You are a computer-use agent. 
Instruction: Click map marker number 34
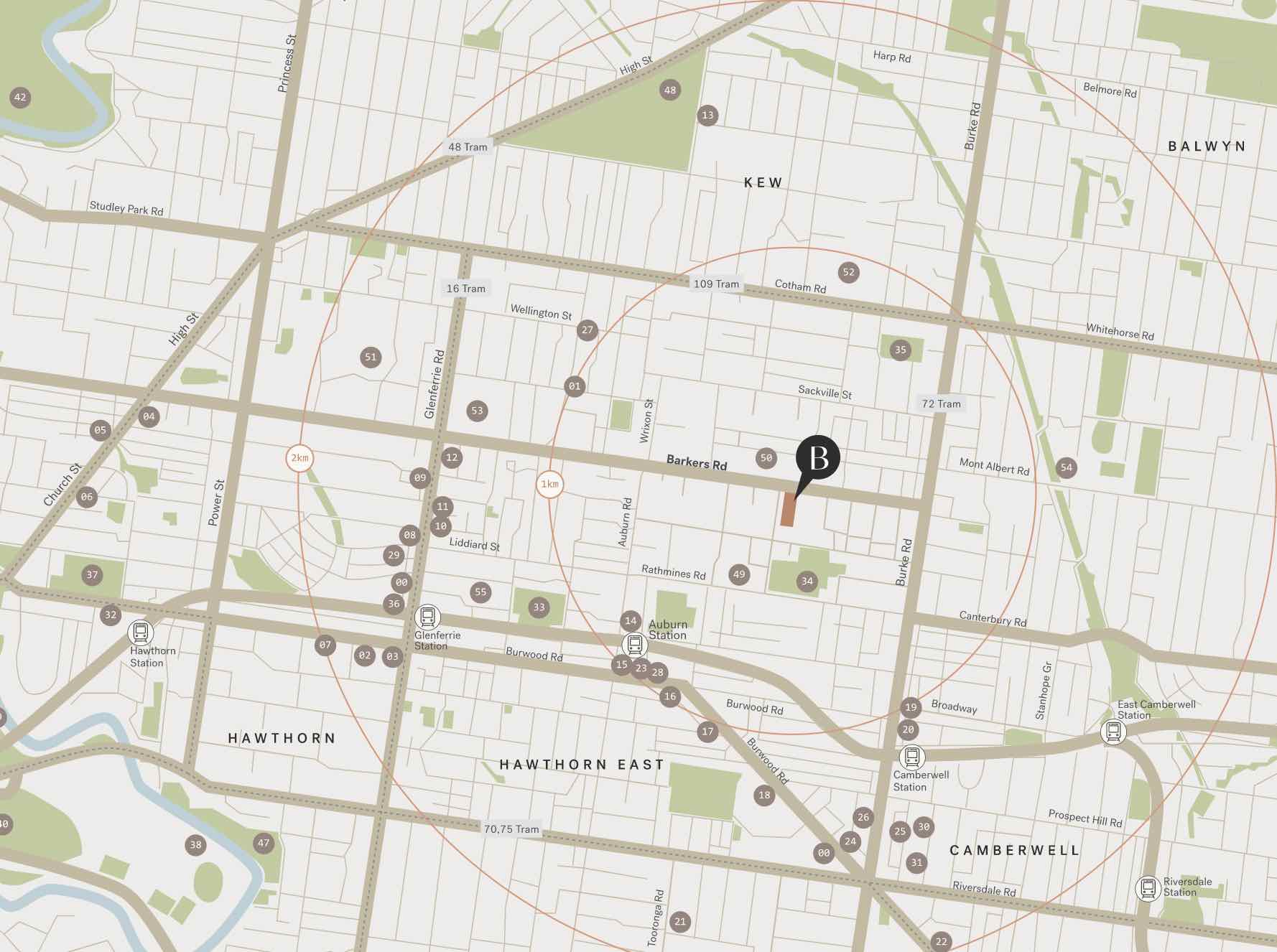point(807,582)
